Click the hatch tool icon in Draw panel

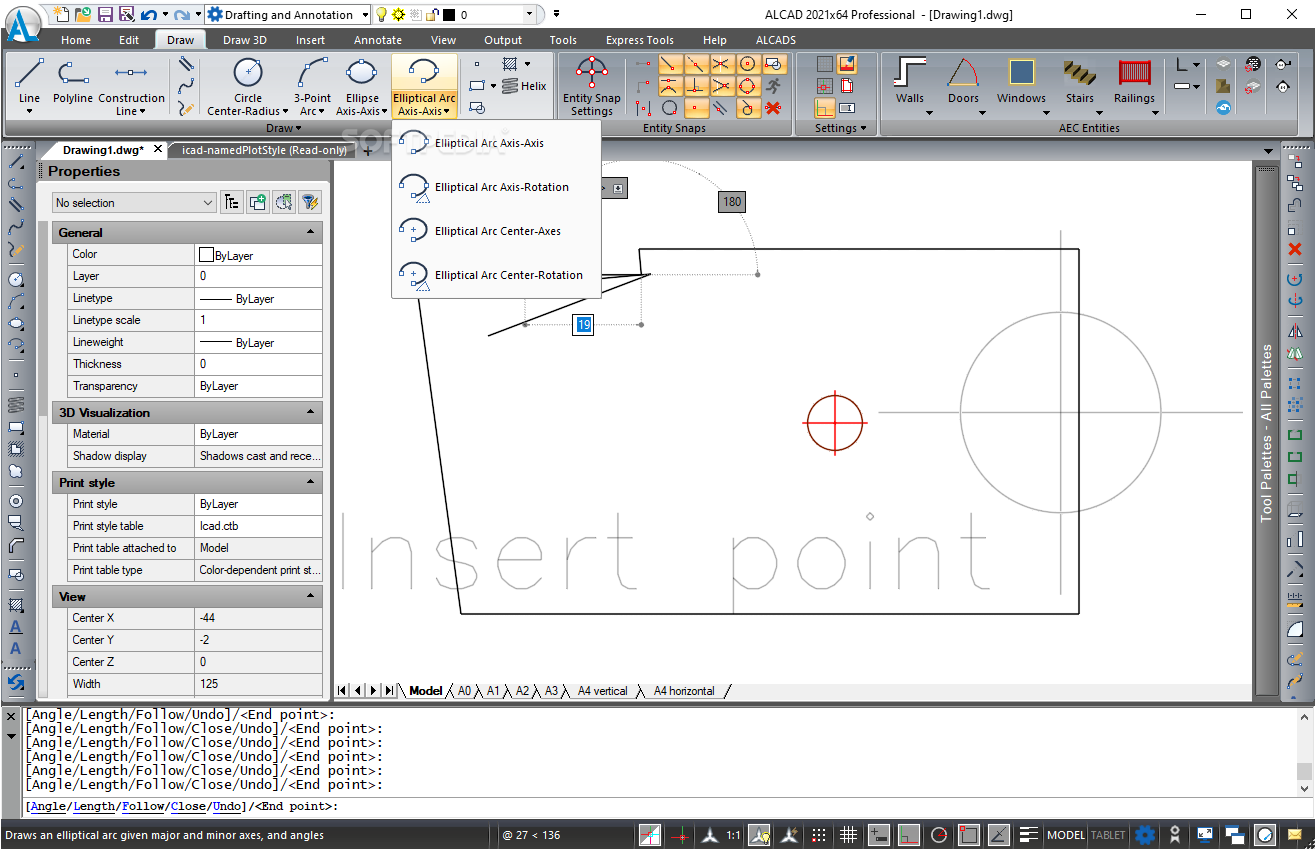pos(510,64)
